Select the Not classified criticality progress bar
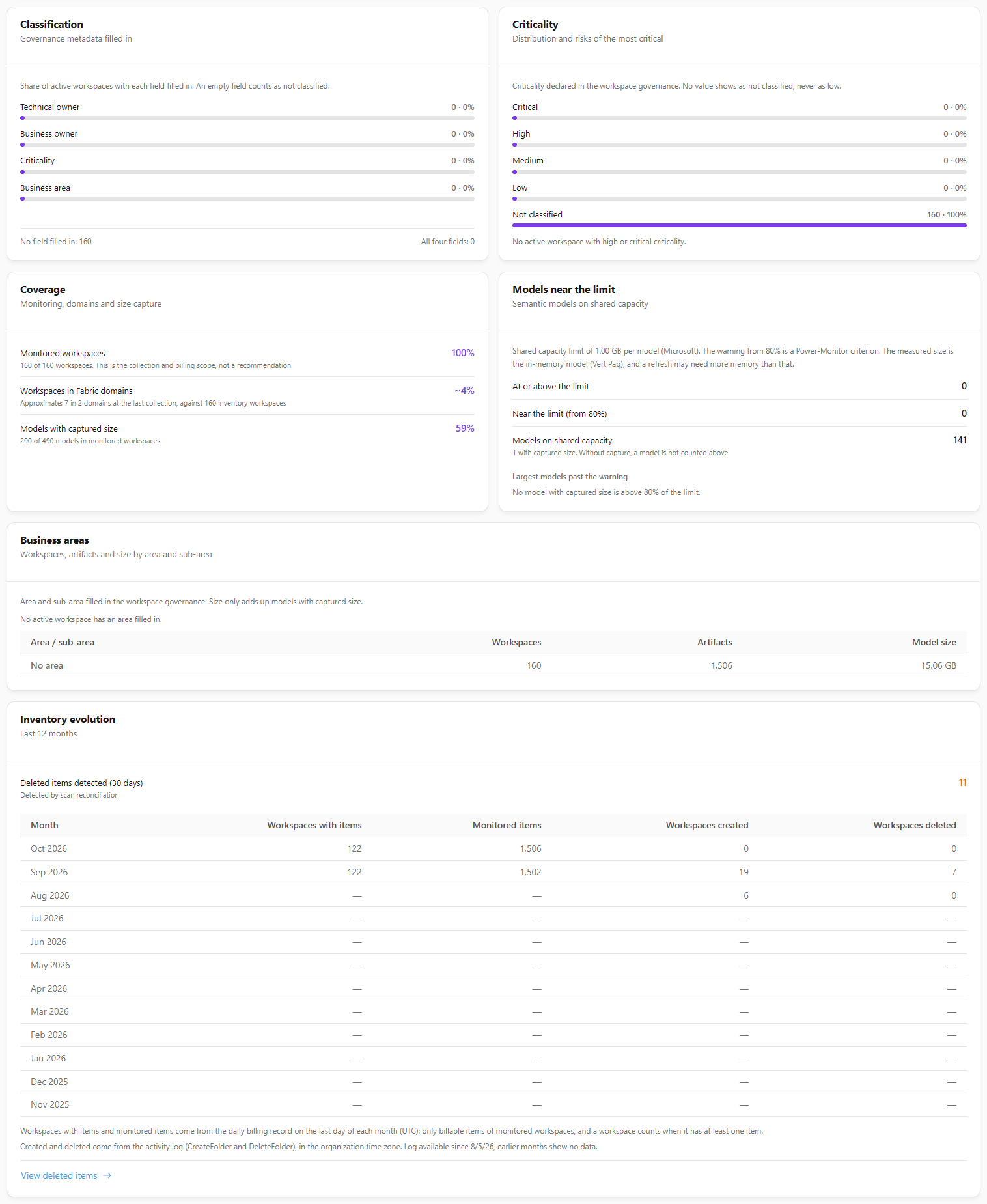Viewport: 987px width, 1204px height. [739, 225]
